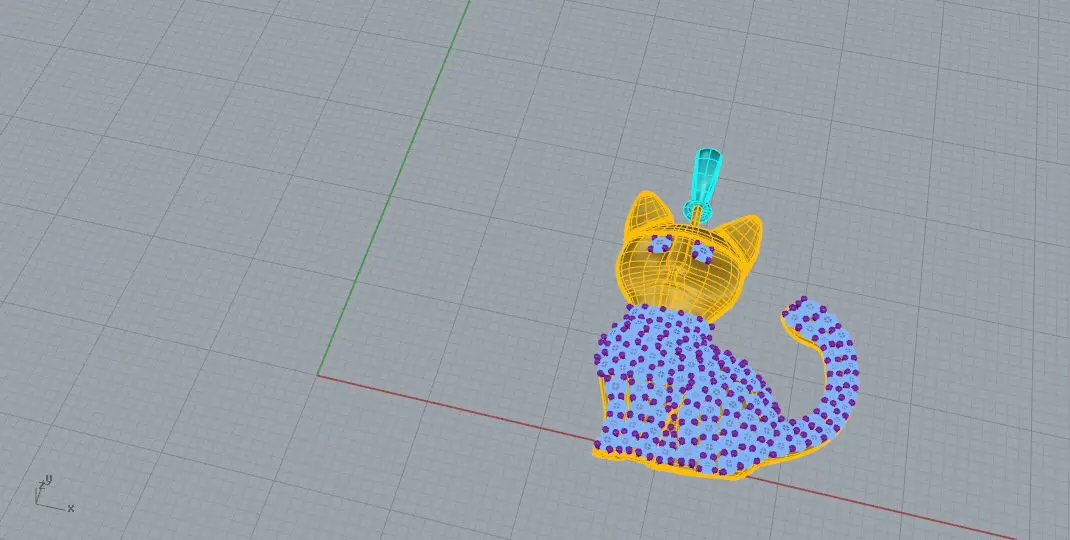Click the cat's left eye gem cluster
This screenshot has height=540, width=1070.
point(661,244)
